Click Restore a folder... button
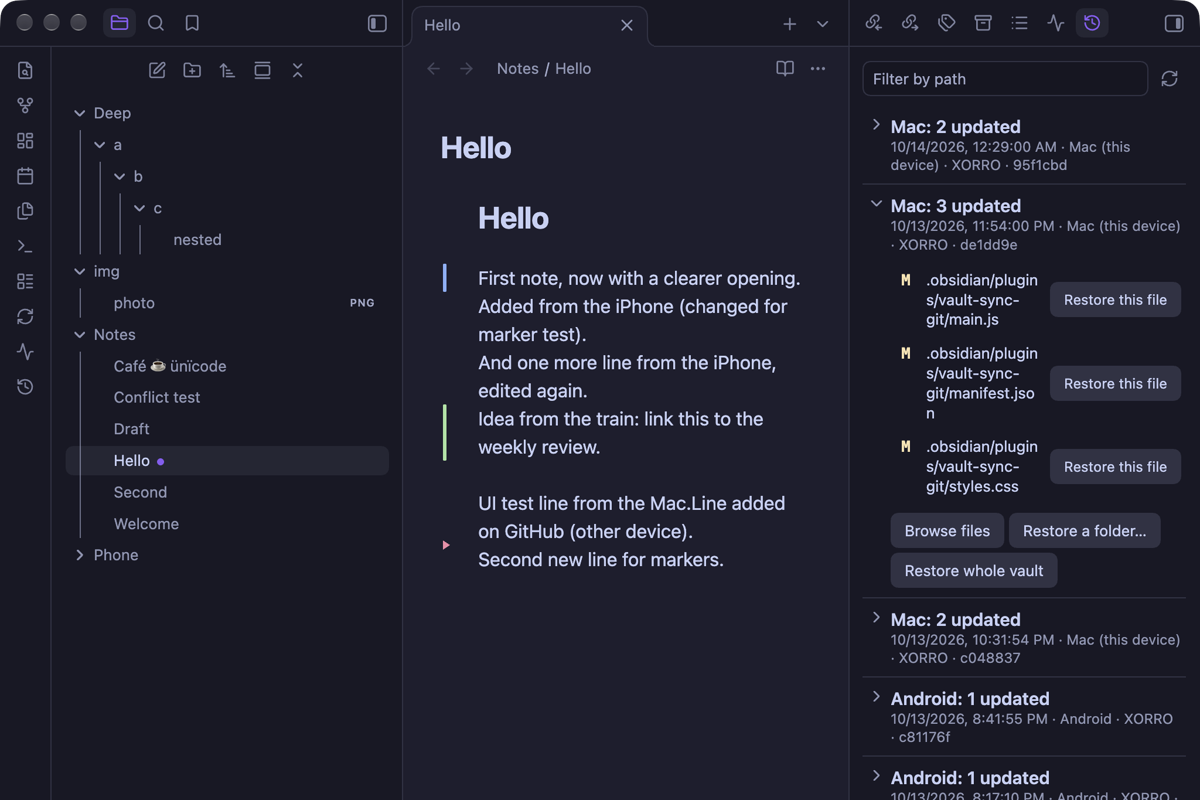The height and width of the screenshot is (800, 1200). pos(1085,531)
